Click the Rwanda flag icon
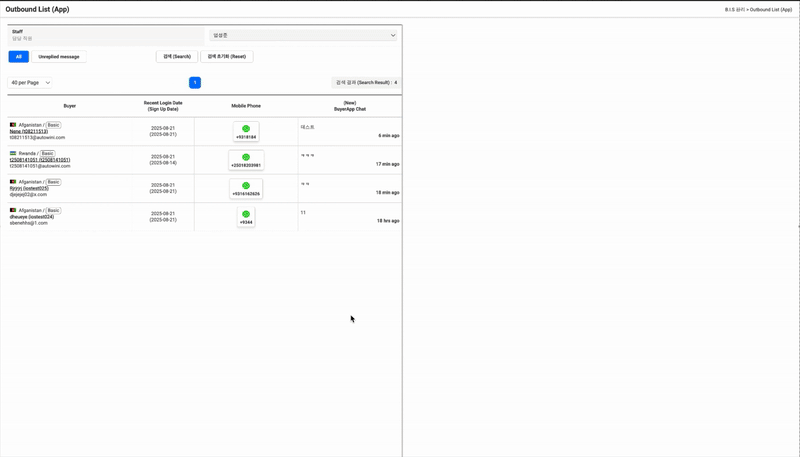 tap(13, 154)
